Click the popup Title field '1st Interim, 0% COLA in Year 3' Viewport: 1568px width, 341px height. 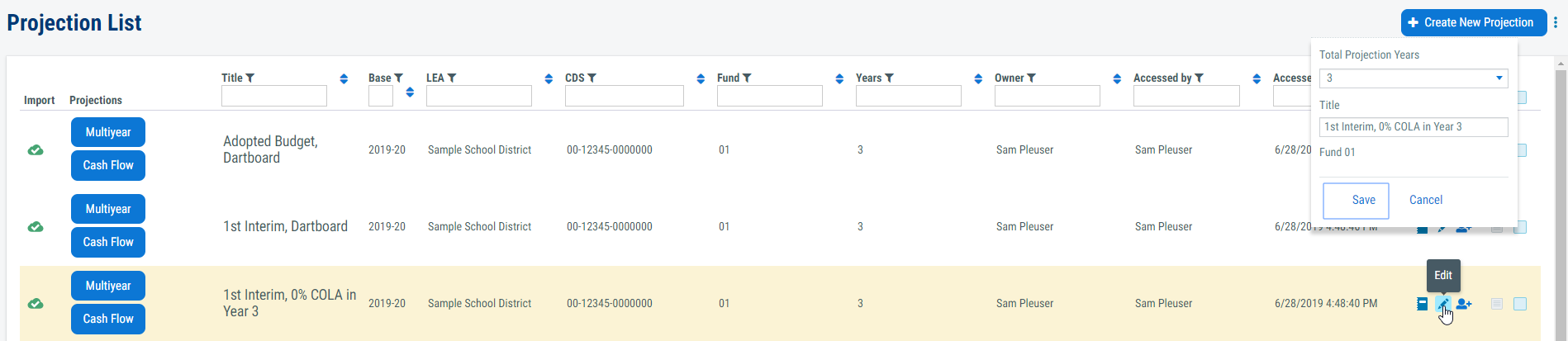pyautogui.click(x=1414, y=127)
